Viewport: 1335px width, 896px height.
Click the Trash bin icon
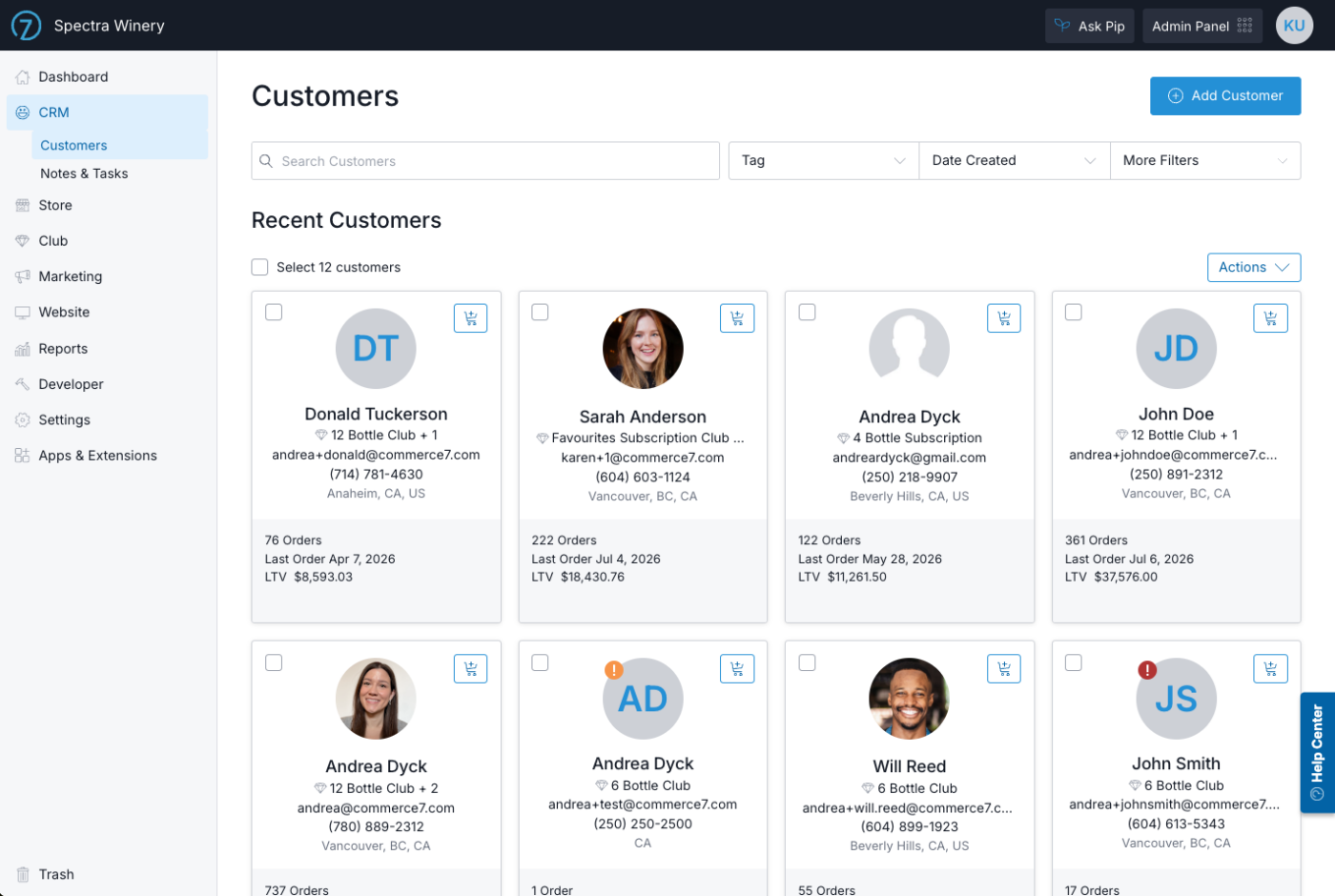23,874
